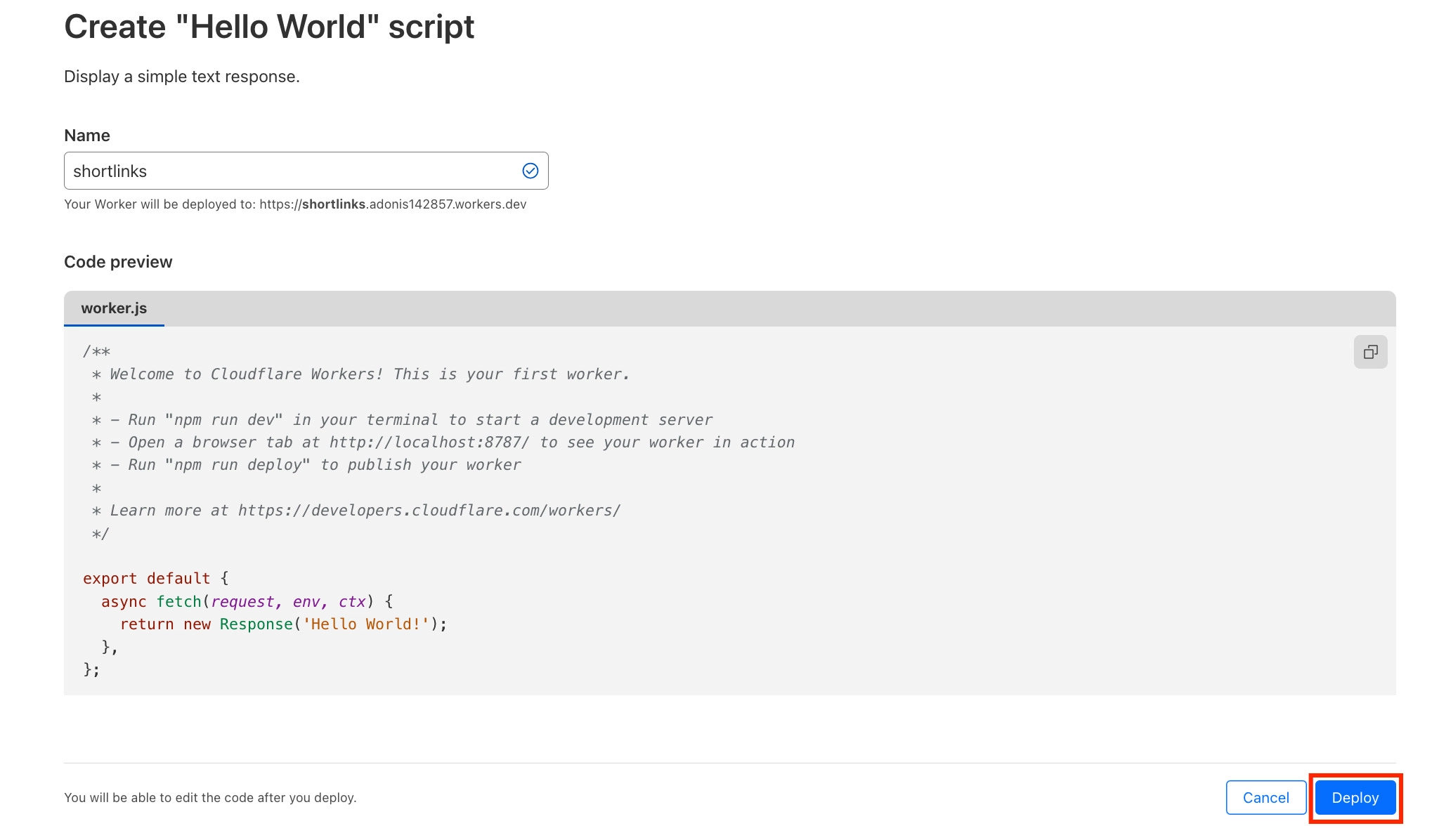This screenshot has height=840, width=1432.
Task: Click the name validation checkmark icon
Action: tap(531, 171)
